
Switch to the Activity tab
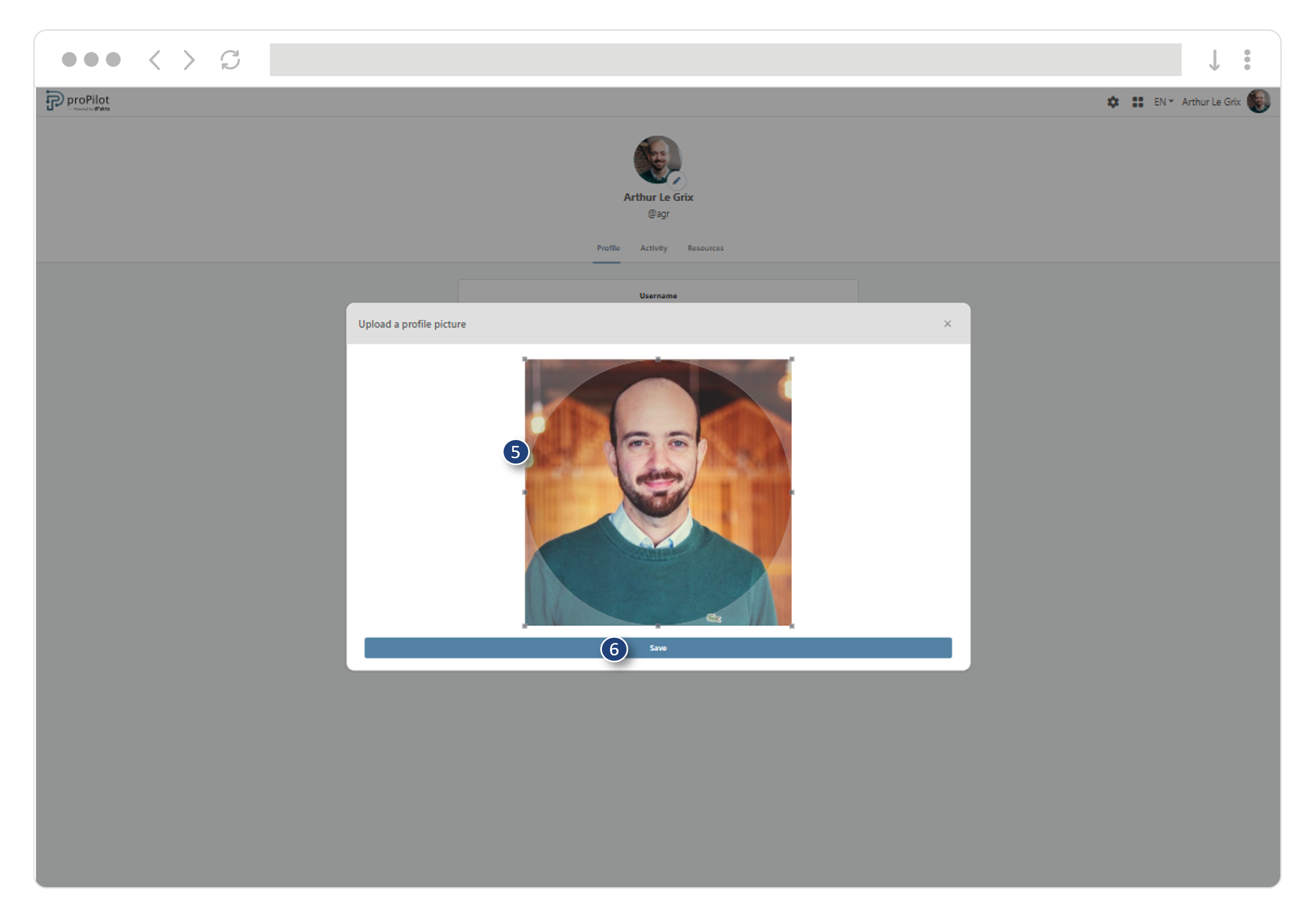653,248
